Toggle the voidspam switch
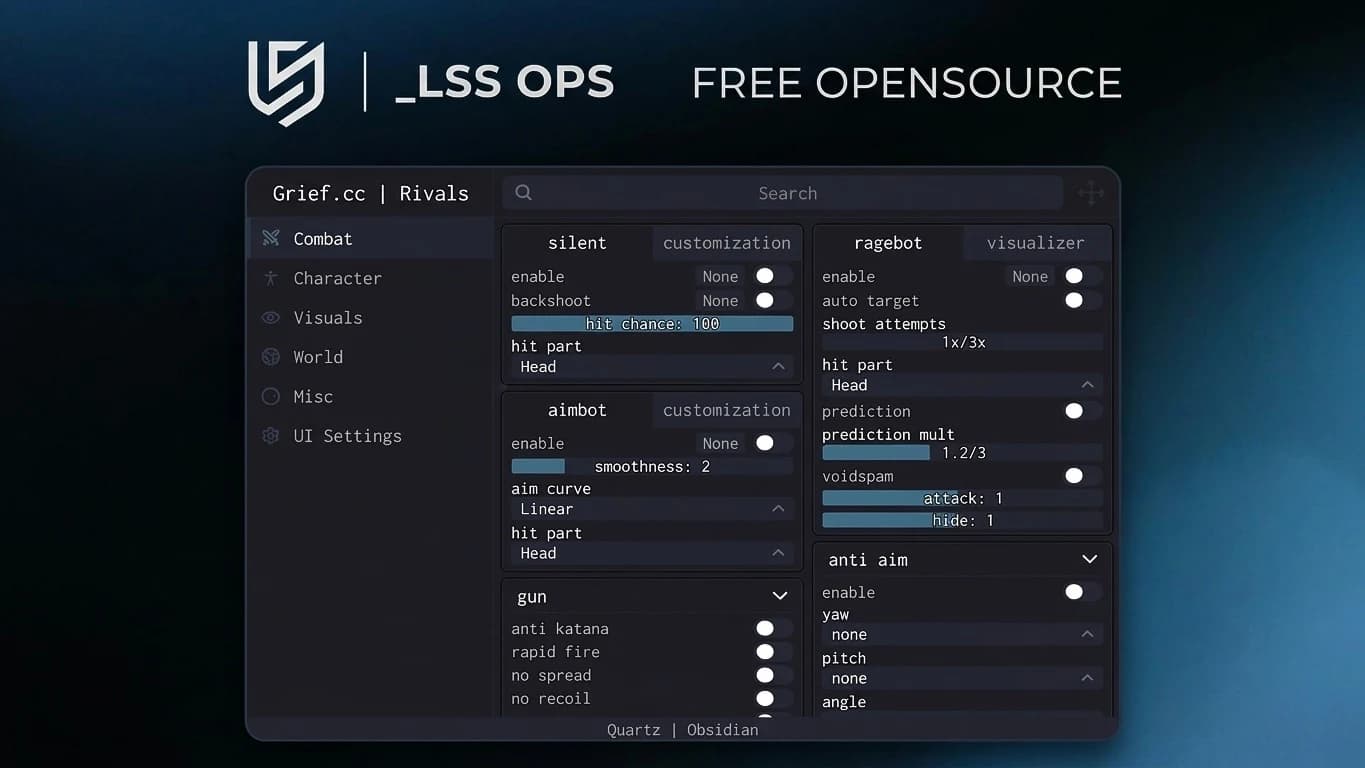This screenshot has height=768, width=1365. click(1083, 476)
